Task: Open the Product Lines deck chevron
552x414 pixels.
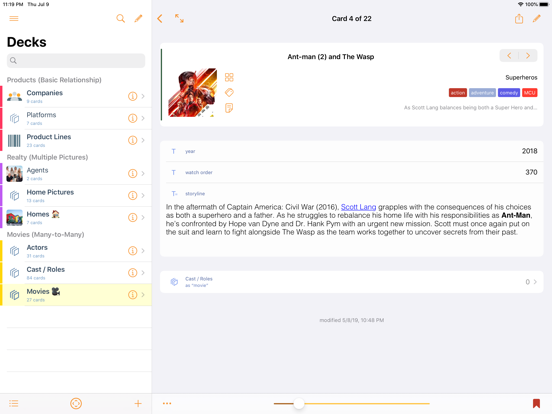Action: click(143, 140)
